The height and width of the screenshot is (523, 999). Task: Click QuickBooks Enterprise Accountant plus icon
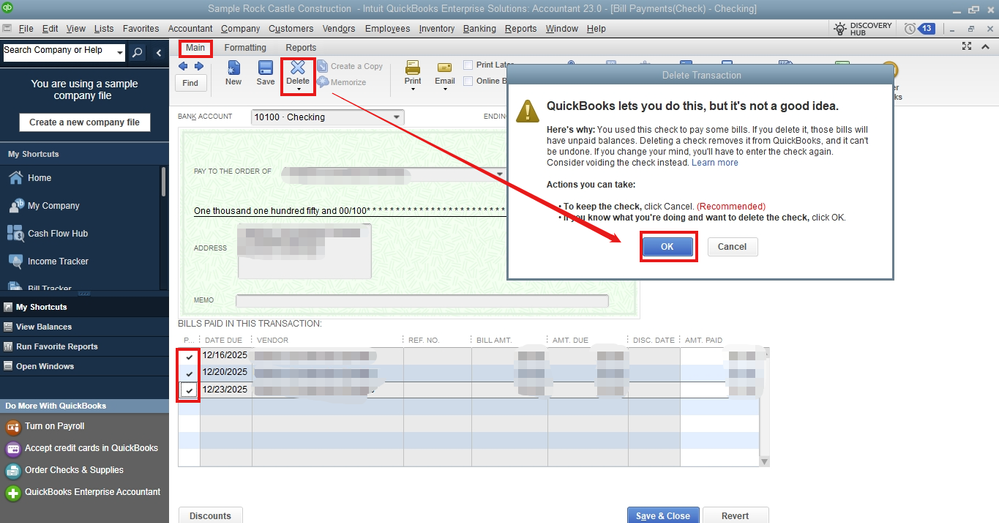pos(13,493)
